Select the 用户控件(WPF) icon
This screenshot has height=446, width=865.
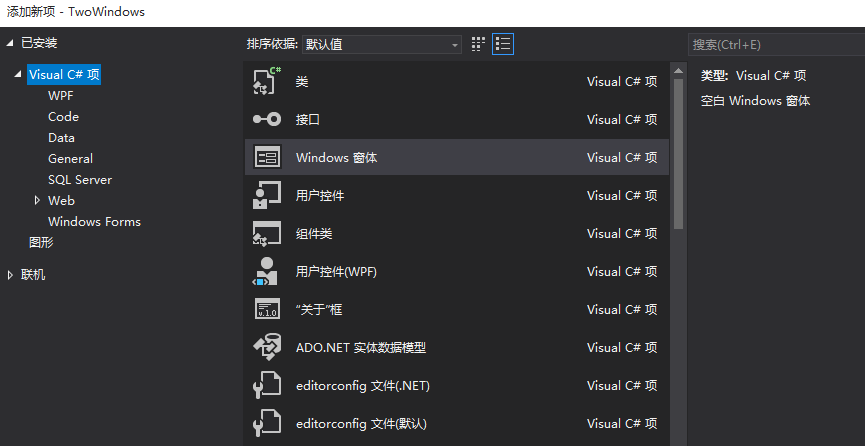click(x=267, y=272)
